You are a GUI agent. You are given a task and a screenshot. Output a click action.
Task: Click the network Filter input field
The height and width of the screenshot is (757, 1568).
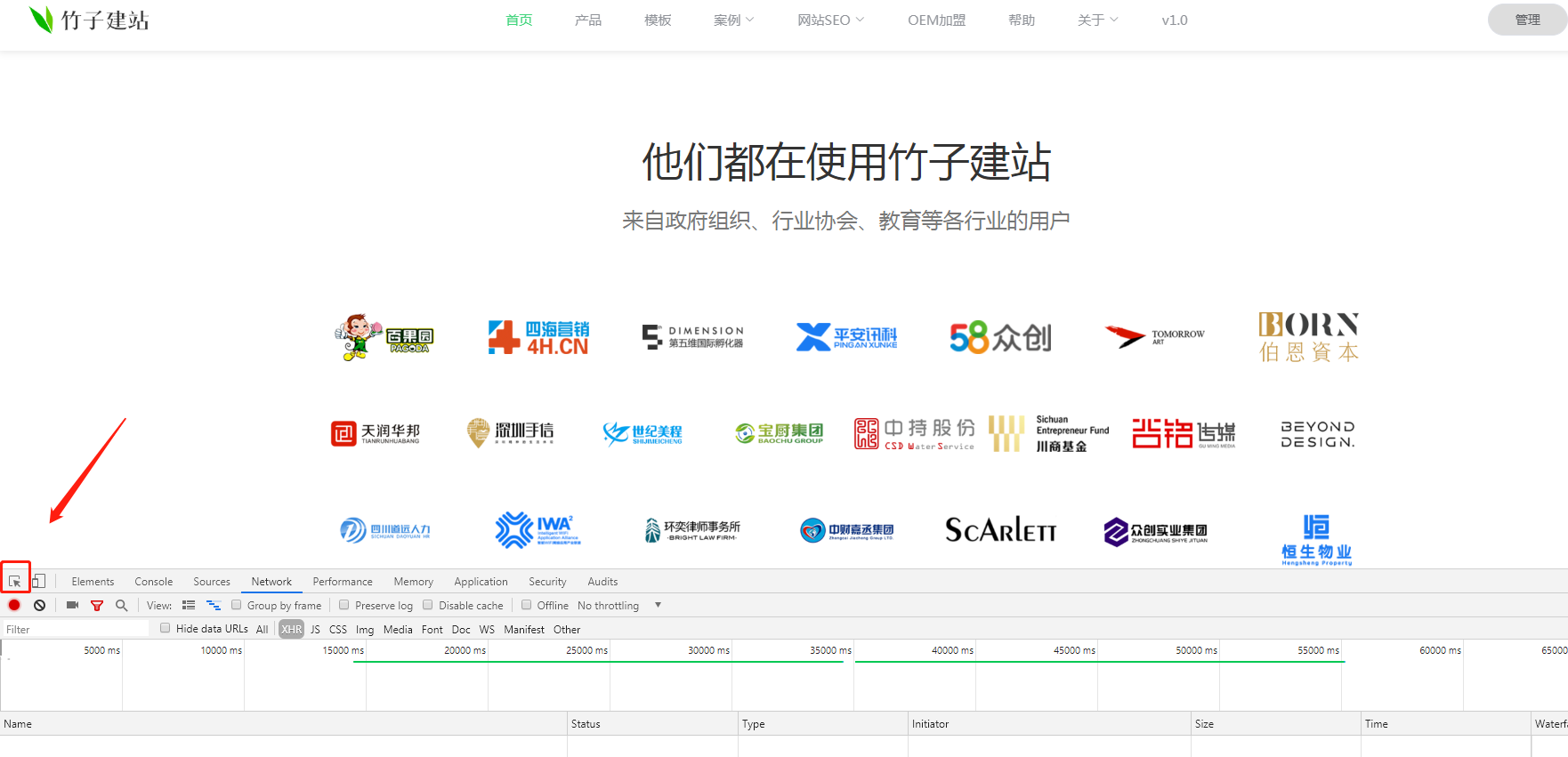(76, 629)
